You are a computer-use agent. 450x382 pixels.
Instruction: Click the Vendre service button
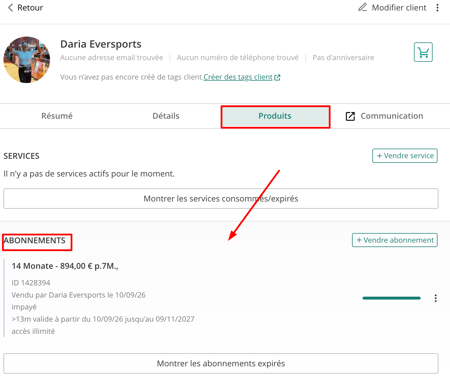pos(405,156)
